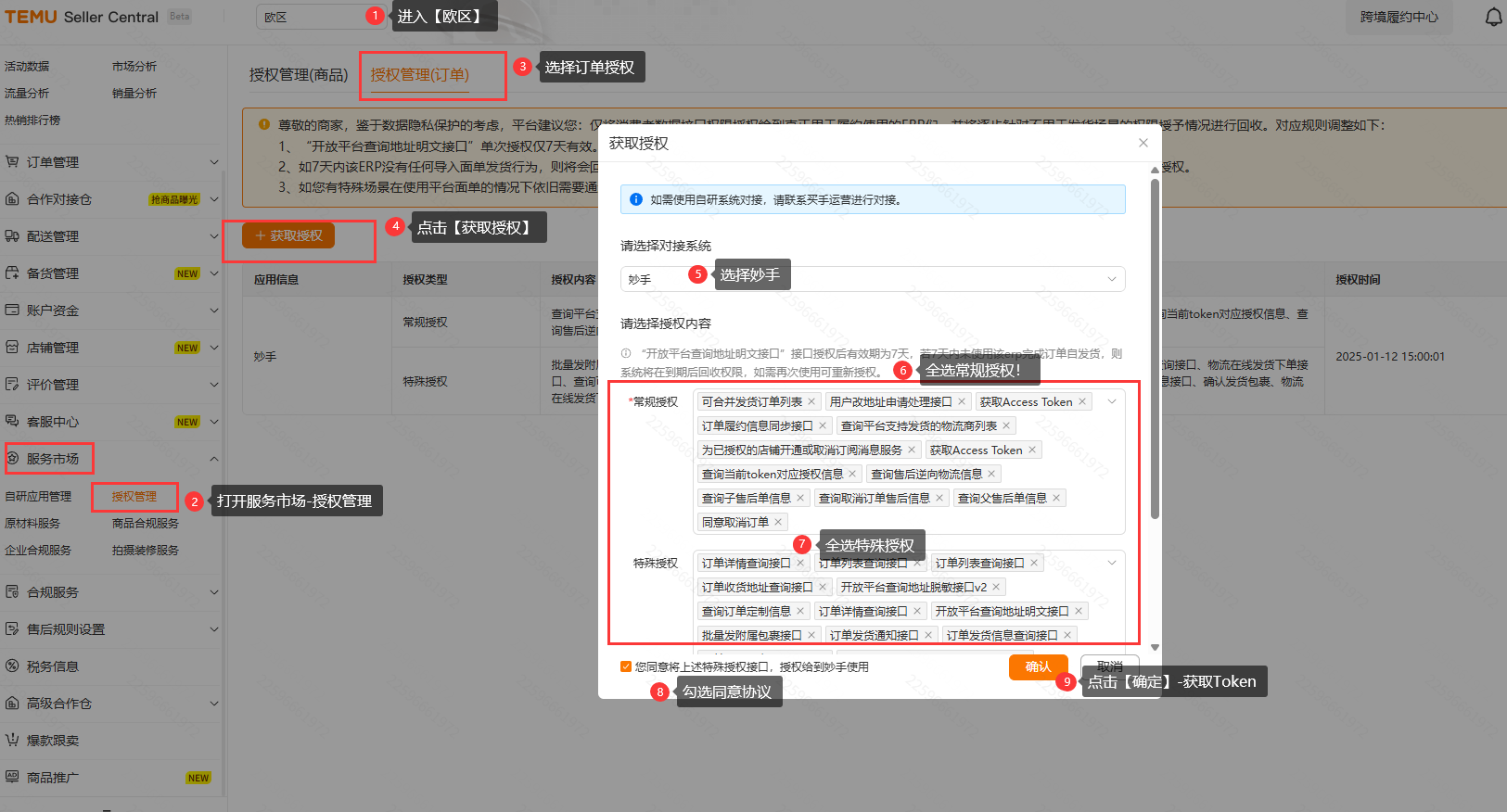The height and width of the screenshot is (812, 1507).
Task: Click the 售后规则设置 icon in sidebar
Action: point(12,628)
